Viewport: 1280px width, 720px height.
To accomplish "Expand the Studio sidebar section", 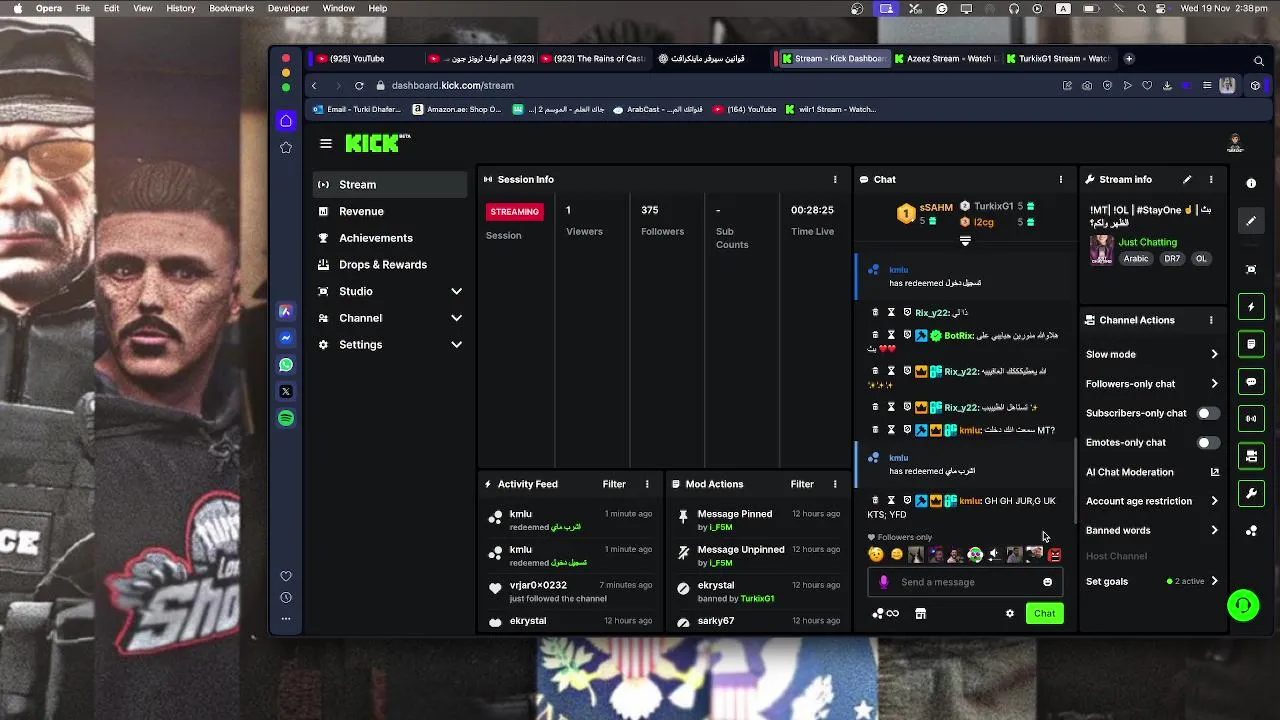I will tap(390, 291).
